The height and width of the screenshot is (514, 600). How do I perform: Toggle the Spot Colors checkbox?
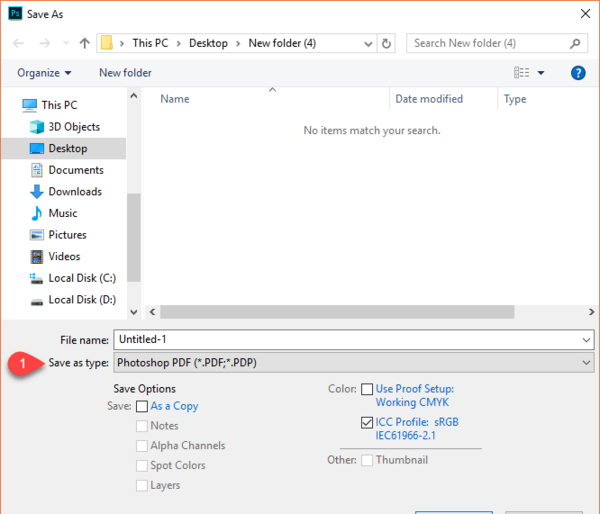click(142, 465)
